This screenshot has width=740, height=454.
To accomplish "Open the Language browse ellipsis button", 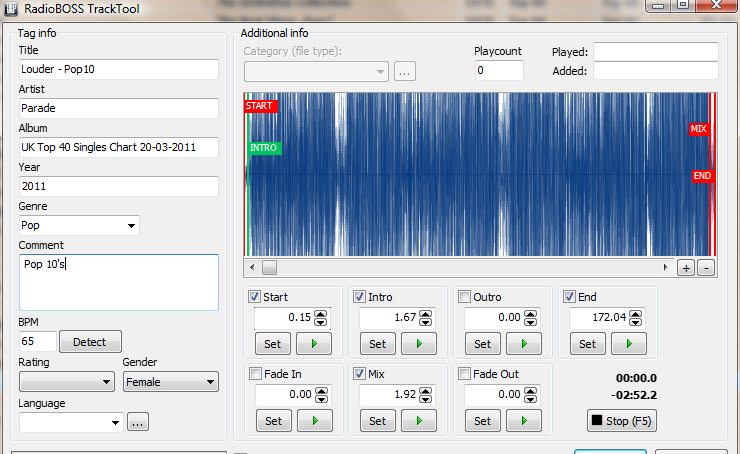I will pyautogui.click(x=137, y=422).
